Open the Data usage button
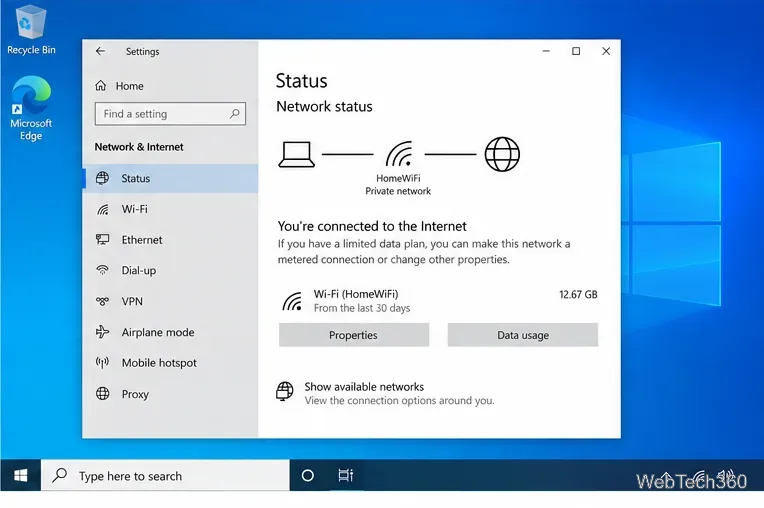This screenshot has width=764, height=508. click(x=523, y=335)
